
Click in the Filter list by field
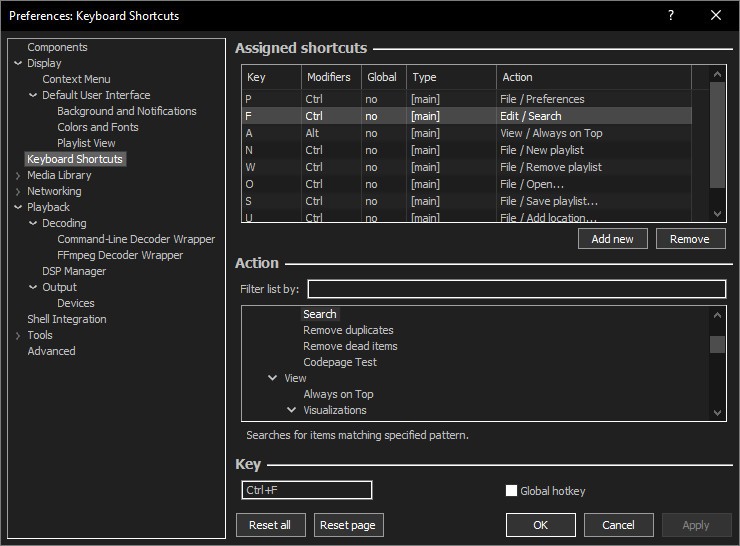pos(516,289)
